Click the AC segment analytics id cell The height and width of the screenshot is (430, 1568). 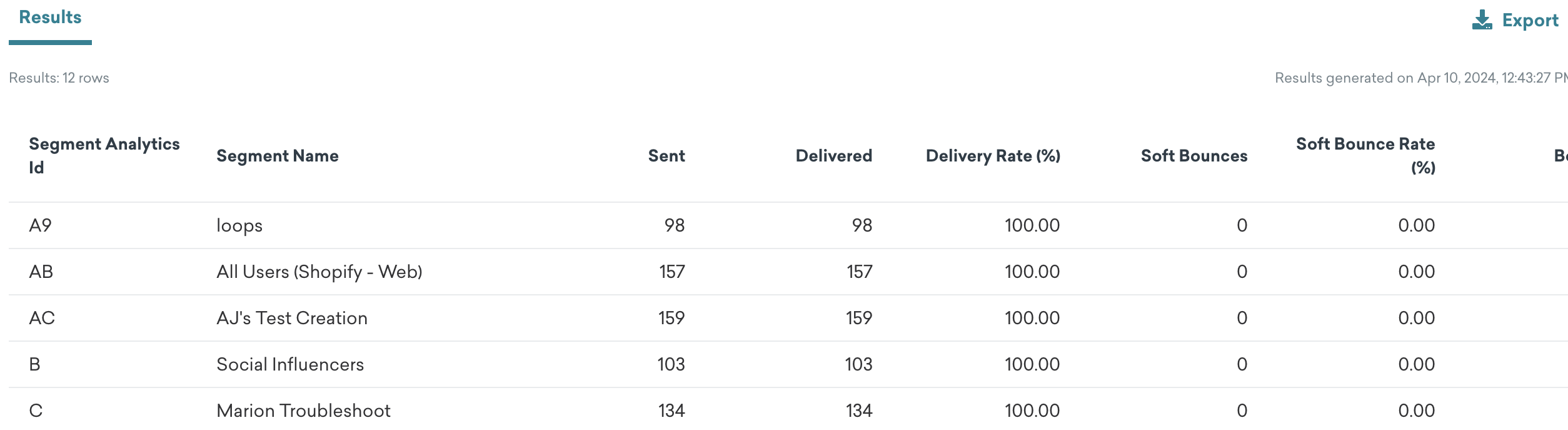click(x=42, y=318)
